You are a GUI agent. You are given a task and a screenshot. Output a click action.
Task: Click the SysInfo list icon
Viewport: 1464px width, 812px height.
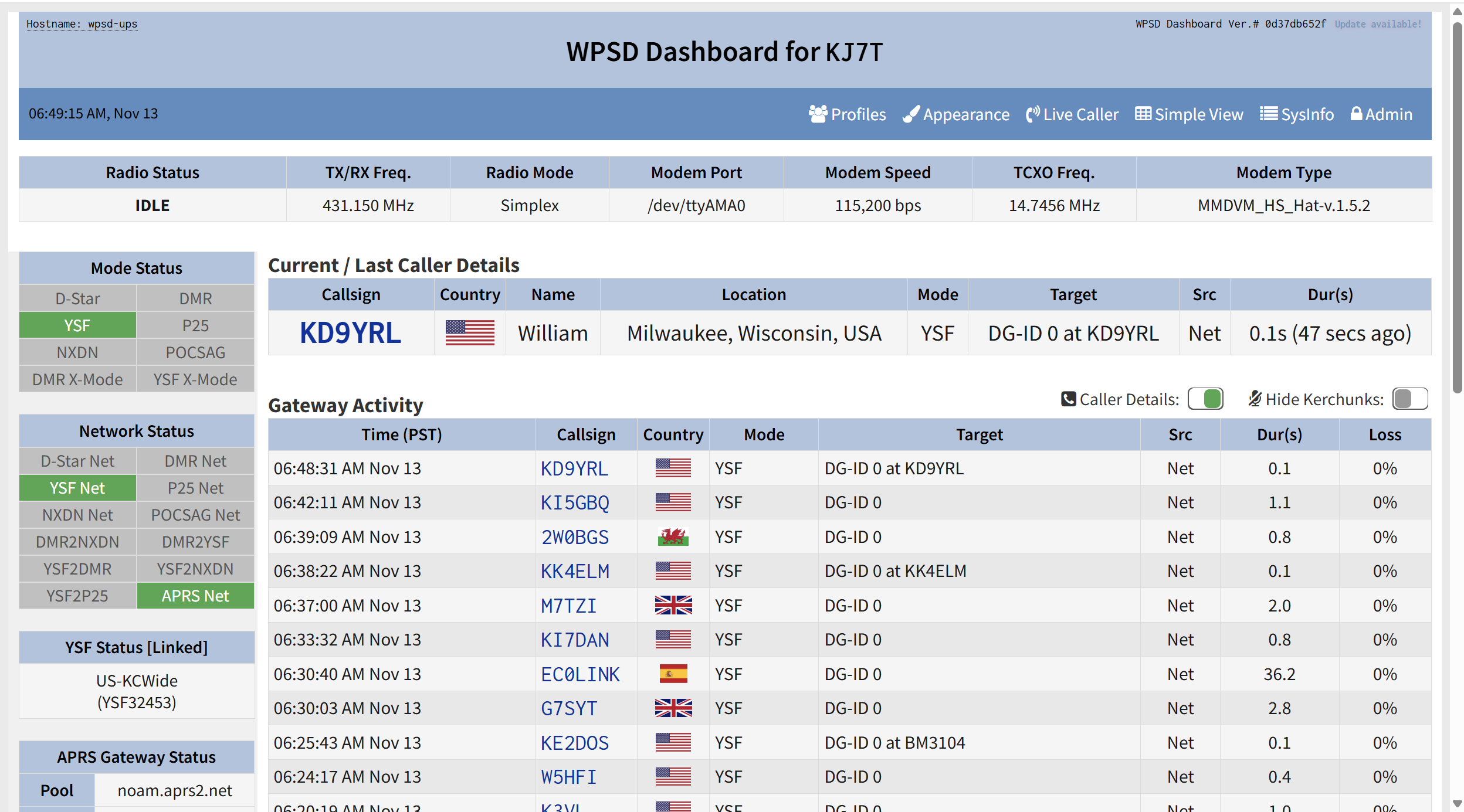pos(1269,114)
